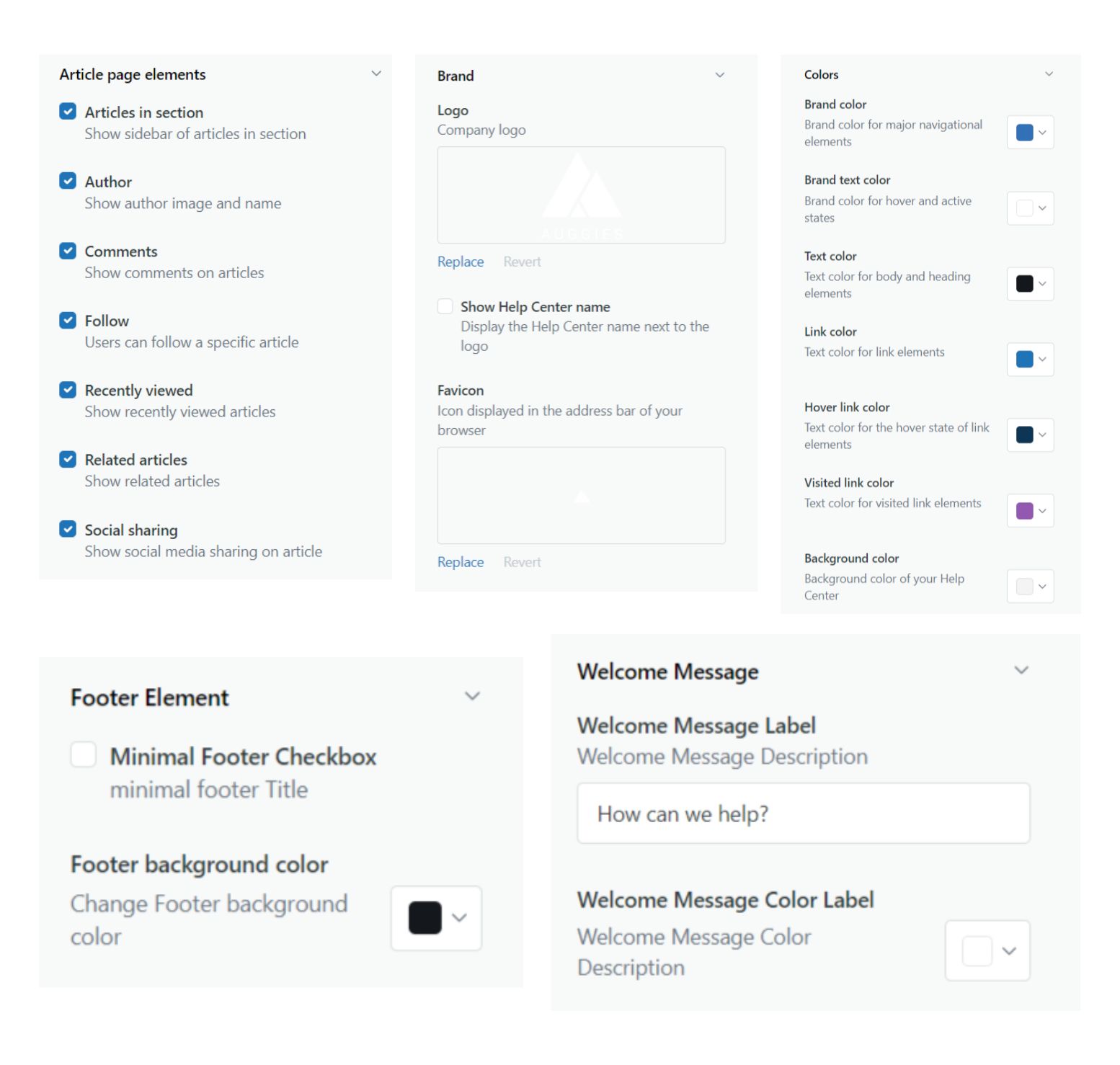
Task: Click the company logo preview image
Action: (x=581, y=195)
